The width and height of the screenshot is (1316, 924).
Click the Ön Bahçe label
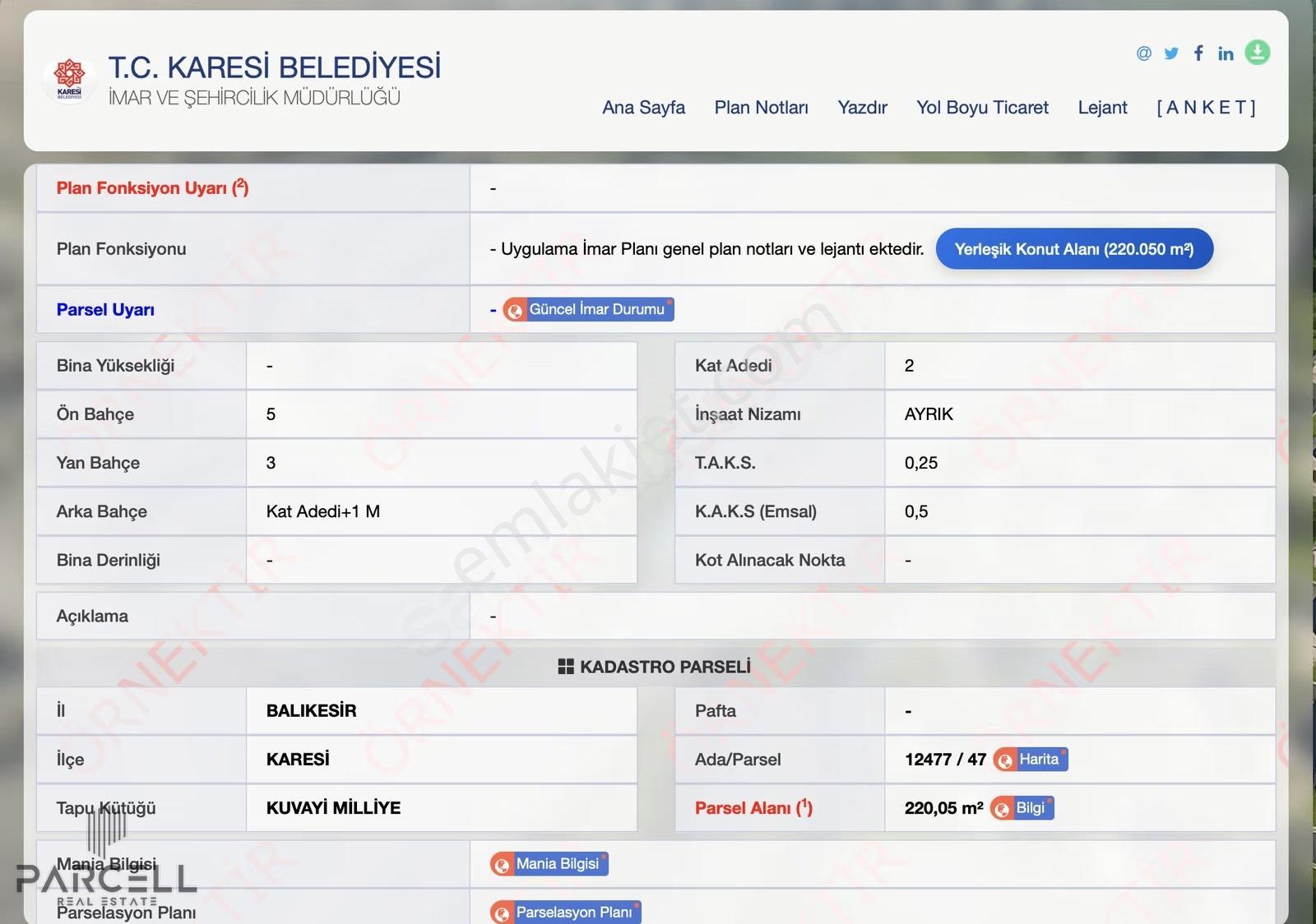pos(95,414)
